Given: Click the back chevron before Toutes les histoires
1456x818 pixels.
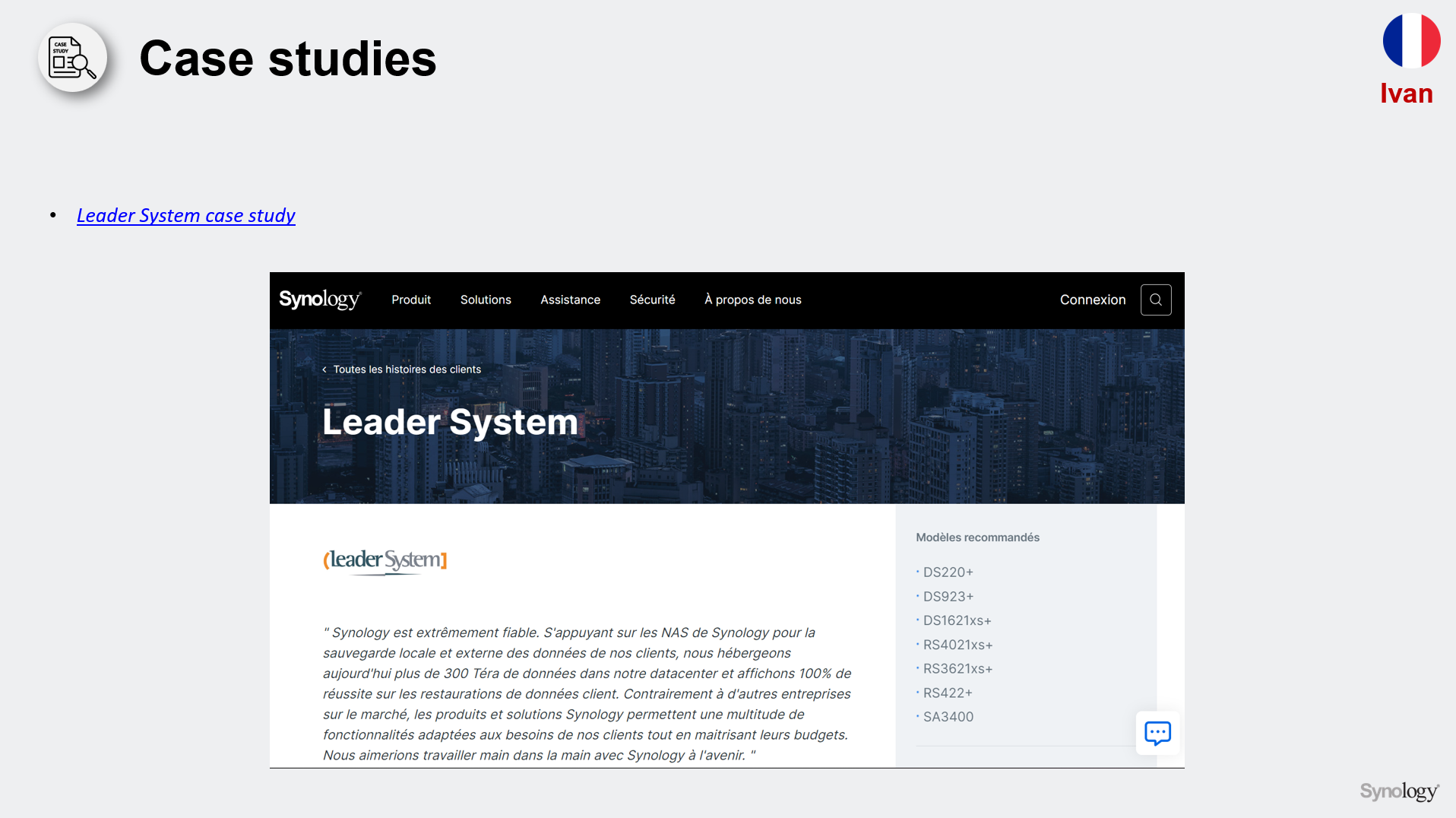Looking at the screenshot, I should (x=324, y=370).
